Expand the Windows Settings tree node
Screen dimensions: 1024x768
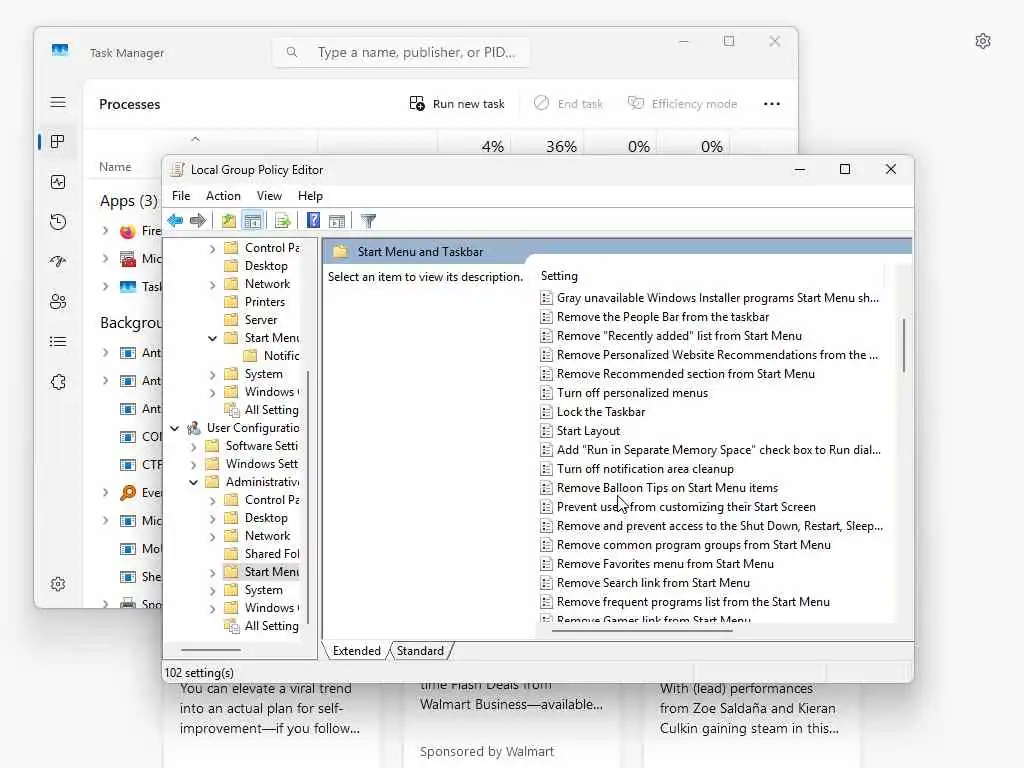[193, 464]
